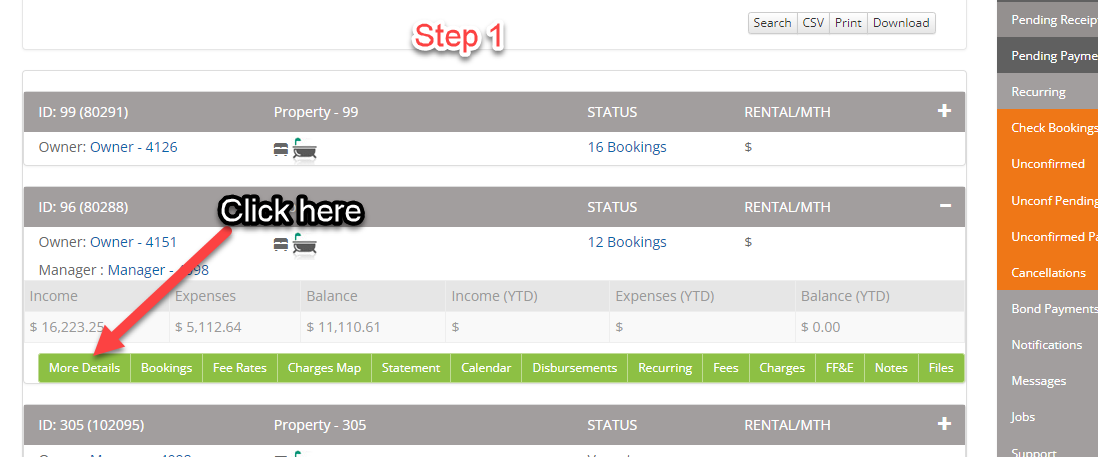Viewport: 1098px width, 457px height.
Task: Expand the ID: 99 property row
Action: [944, 111]
